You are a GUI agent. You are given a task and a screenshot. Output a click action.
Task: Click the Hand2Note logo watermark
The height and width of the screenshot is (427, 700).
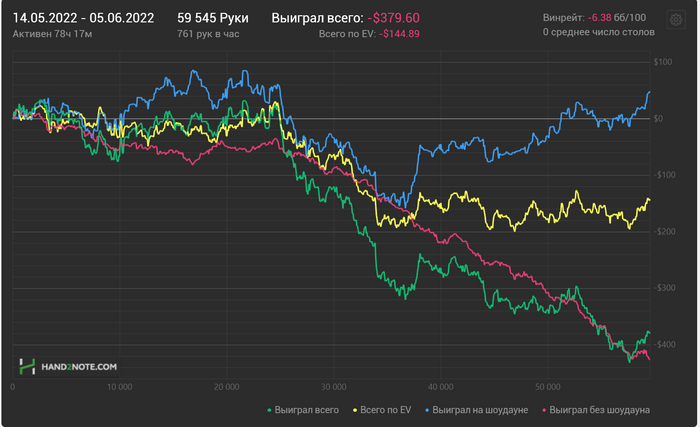(68, 367)
